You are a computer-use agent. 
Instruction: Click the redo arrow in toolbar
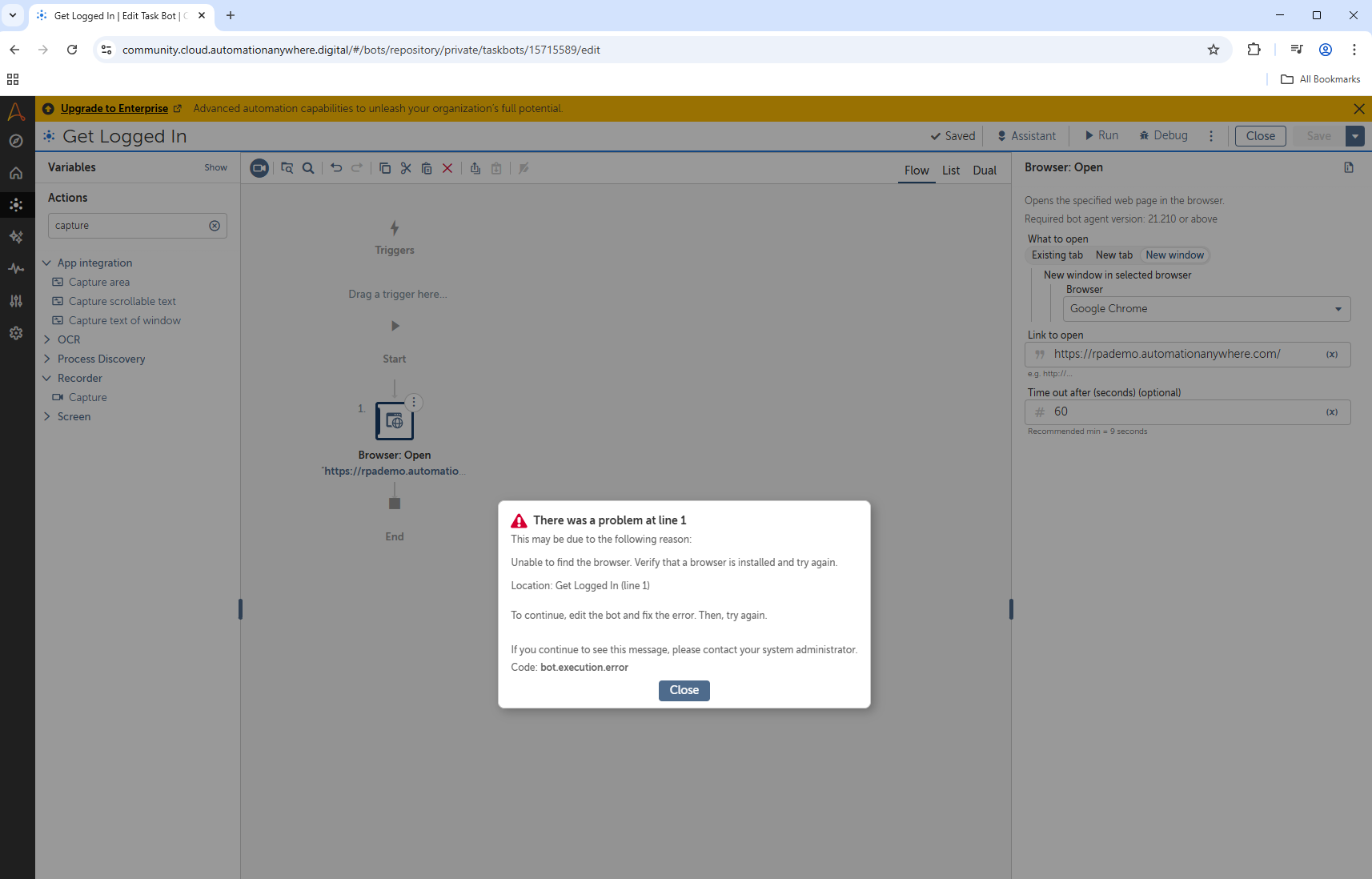(x=357, y=168)
